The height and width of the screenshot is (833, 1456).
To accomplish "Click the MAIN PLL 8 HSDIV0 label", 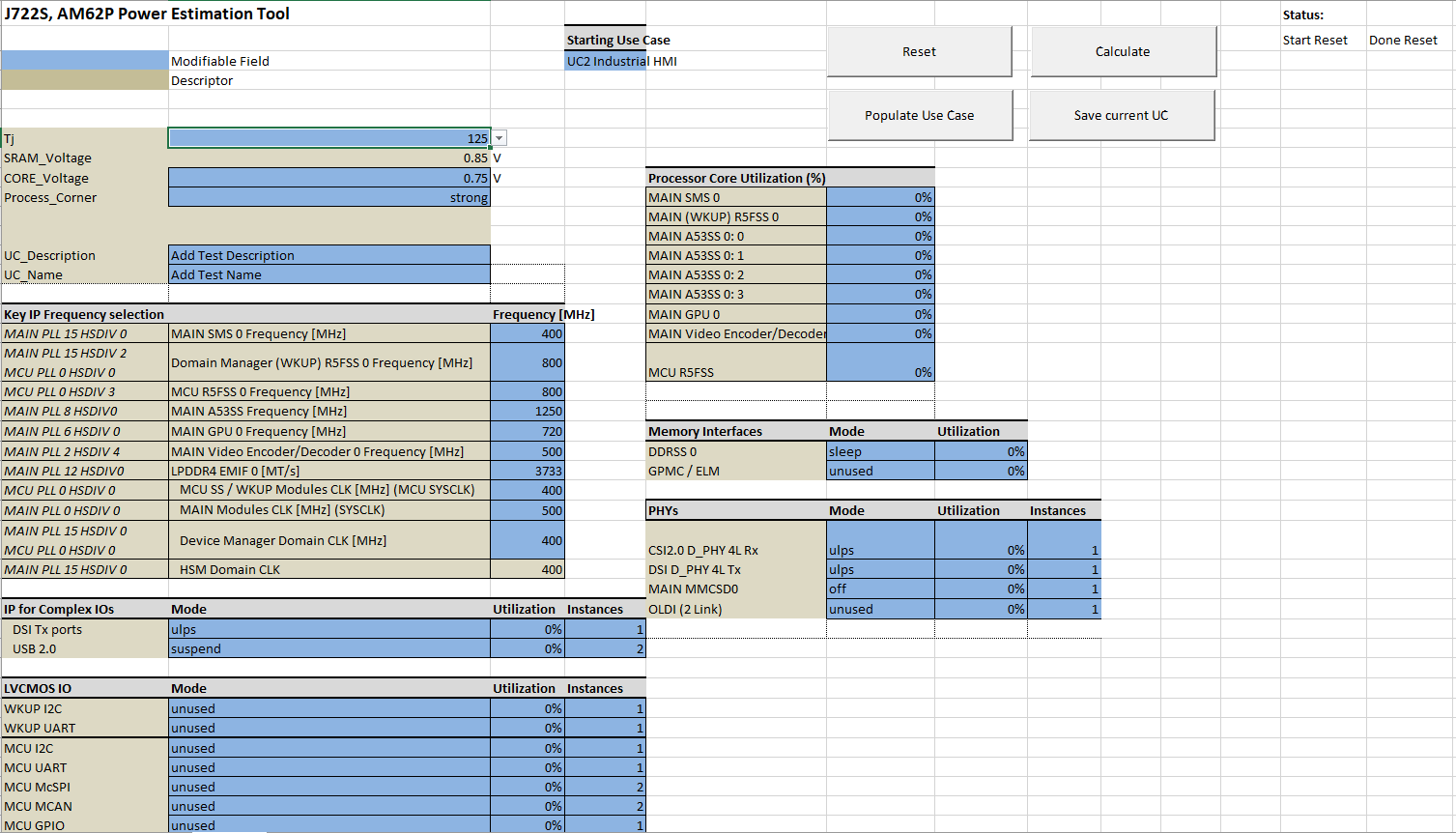I will pos(61,411).
